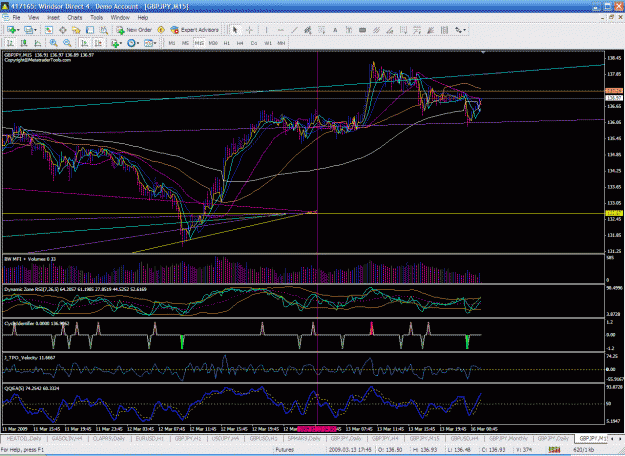Switch to the SPMAR9,Daily chart tab
The image size is (625, 456).
pos(304,438)
